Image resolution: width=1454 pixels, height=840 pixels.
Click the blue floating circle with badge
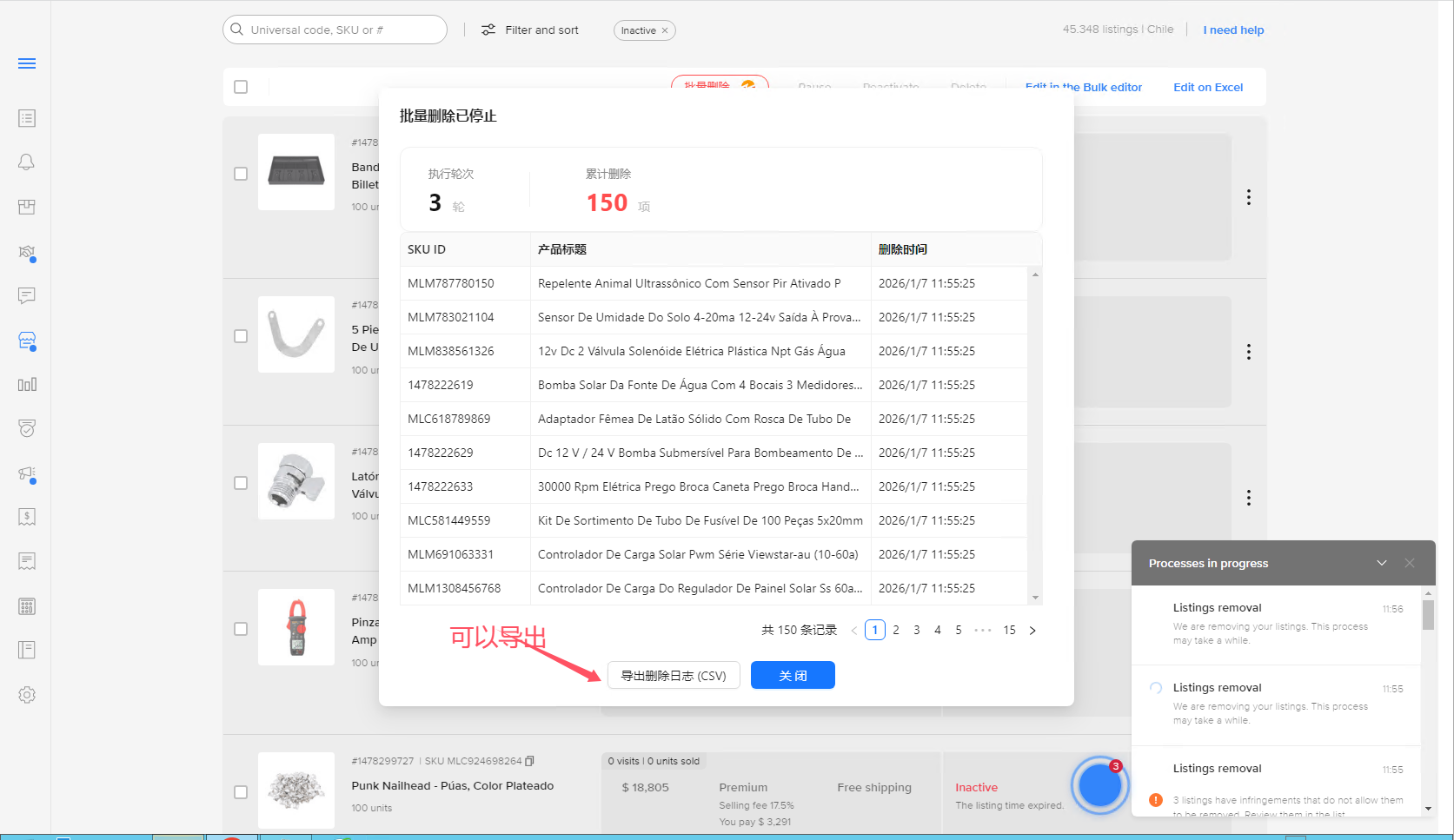click(1099, 785)
